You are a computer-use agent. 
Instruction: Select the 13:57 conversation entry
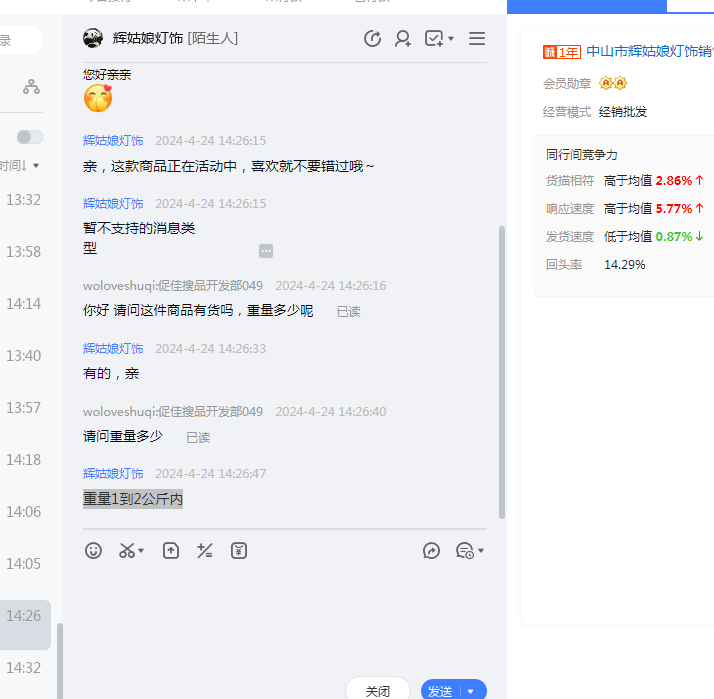click(24, 408)
